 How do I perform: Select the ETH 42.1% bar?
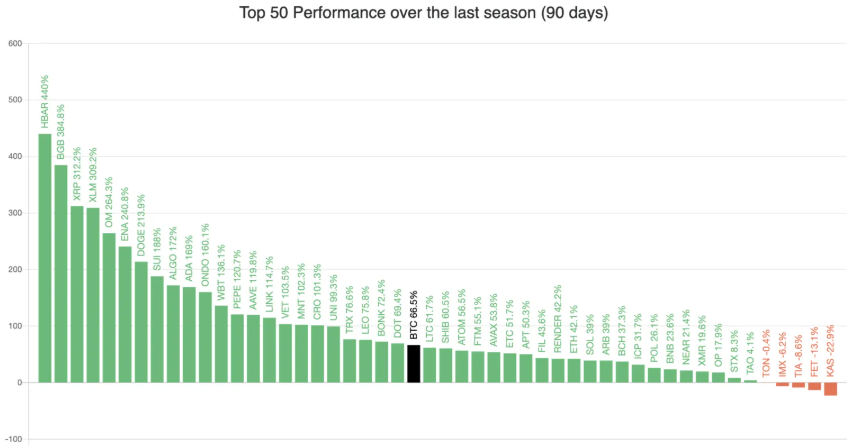click(x=573, y=371)
